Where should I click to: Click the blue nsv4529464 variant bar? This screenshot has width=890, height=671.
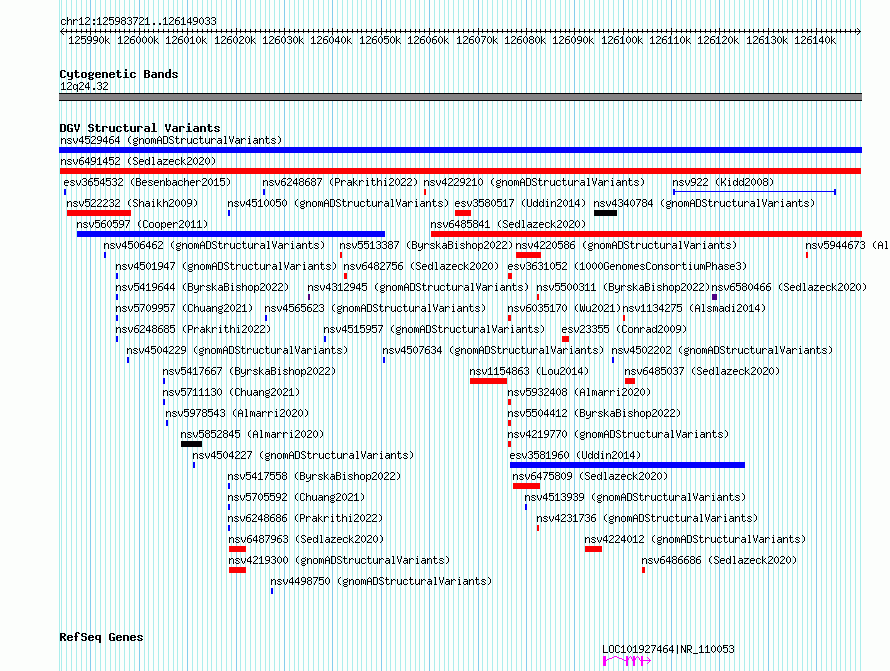tap(460, 150)
